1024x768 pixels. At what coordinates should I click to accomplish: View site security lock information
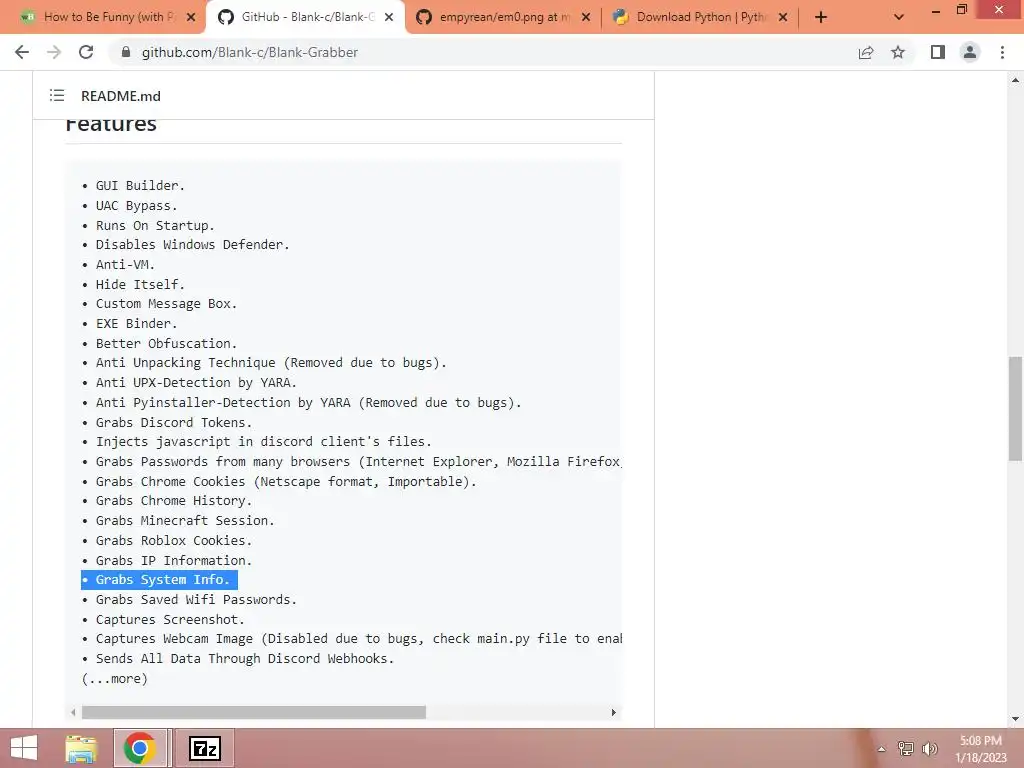[x=126, y=52]
